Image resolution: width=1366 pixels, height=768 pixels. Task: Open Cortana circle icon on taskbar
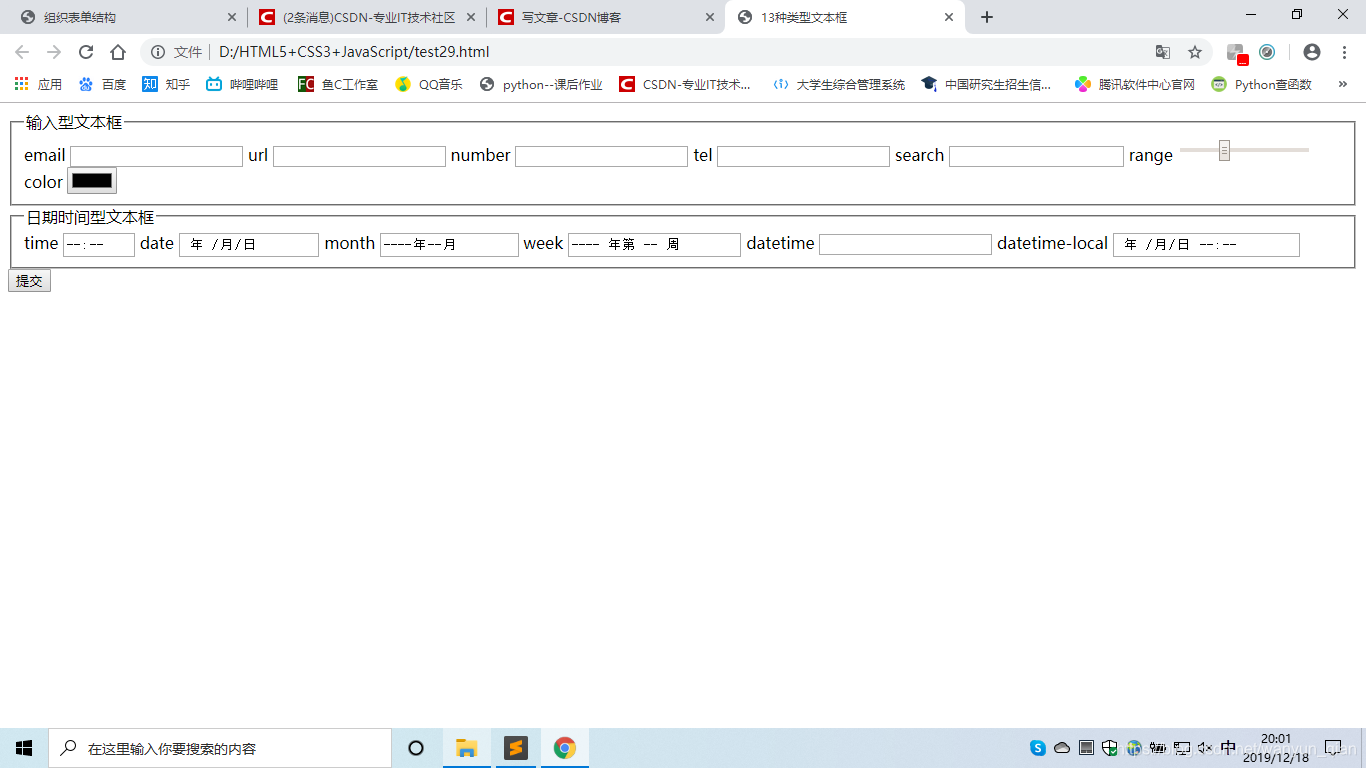(x=416, y=748)
